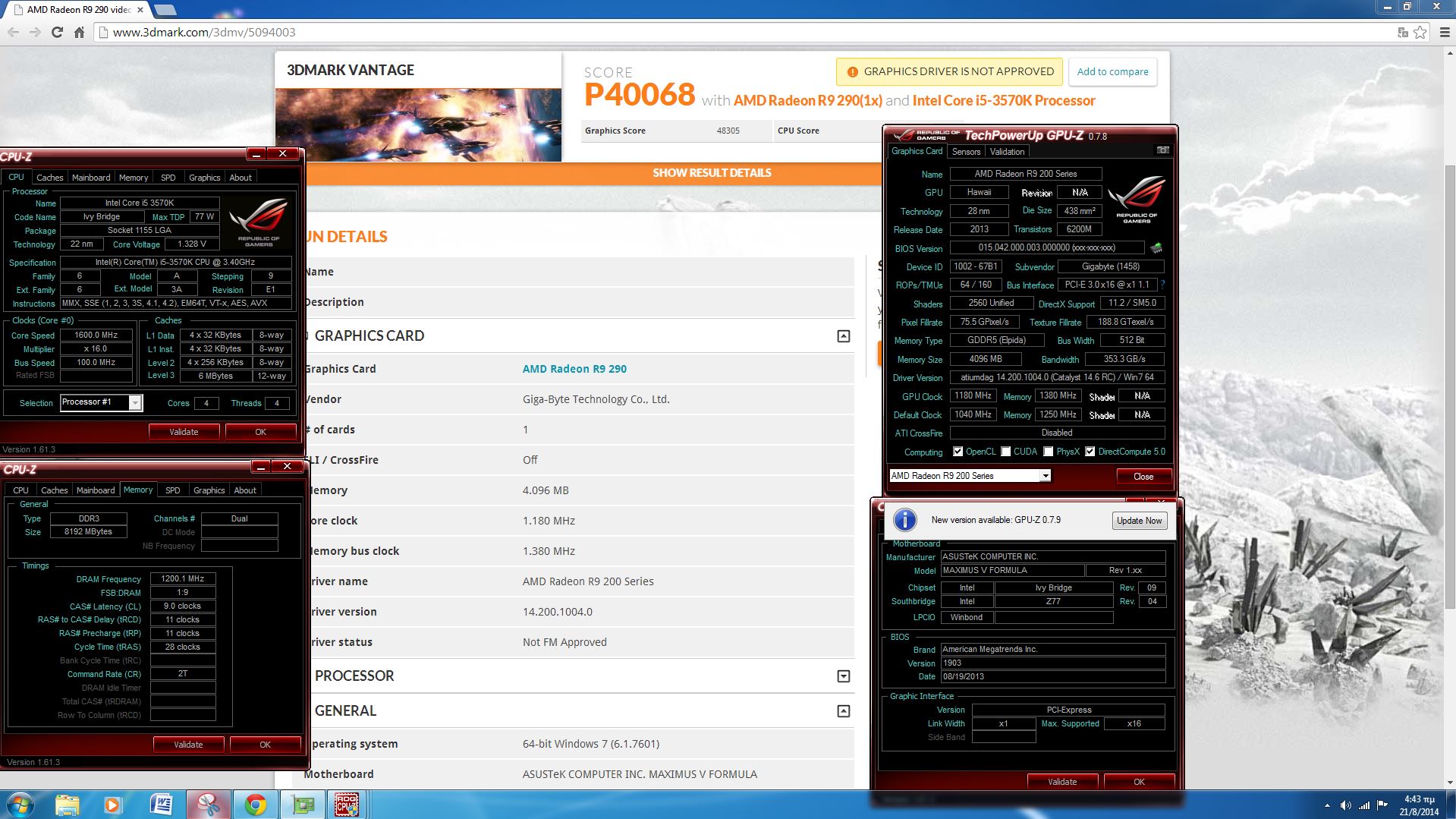Image resolution: width=1456 pixels, height=819 pixels.
Task: Click Chrome forward navigation arrow
Action: click(35, 32)
